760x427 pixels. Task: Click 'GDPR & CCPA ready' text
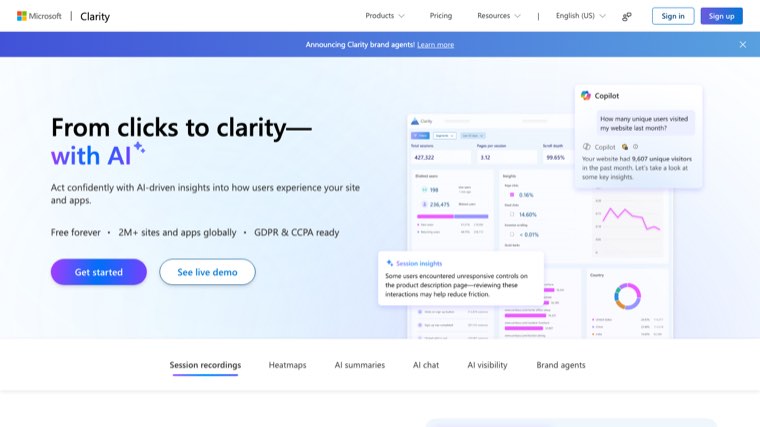[297, 233]
